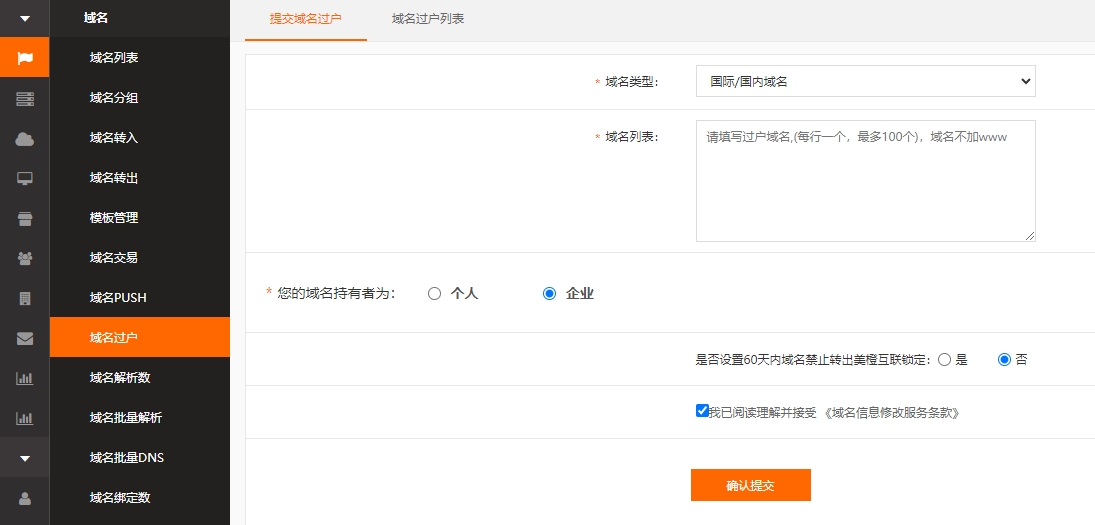Open the envelope mail icon
Screen dimensions: 1095x525
25,338
